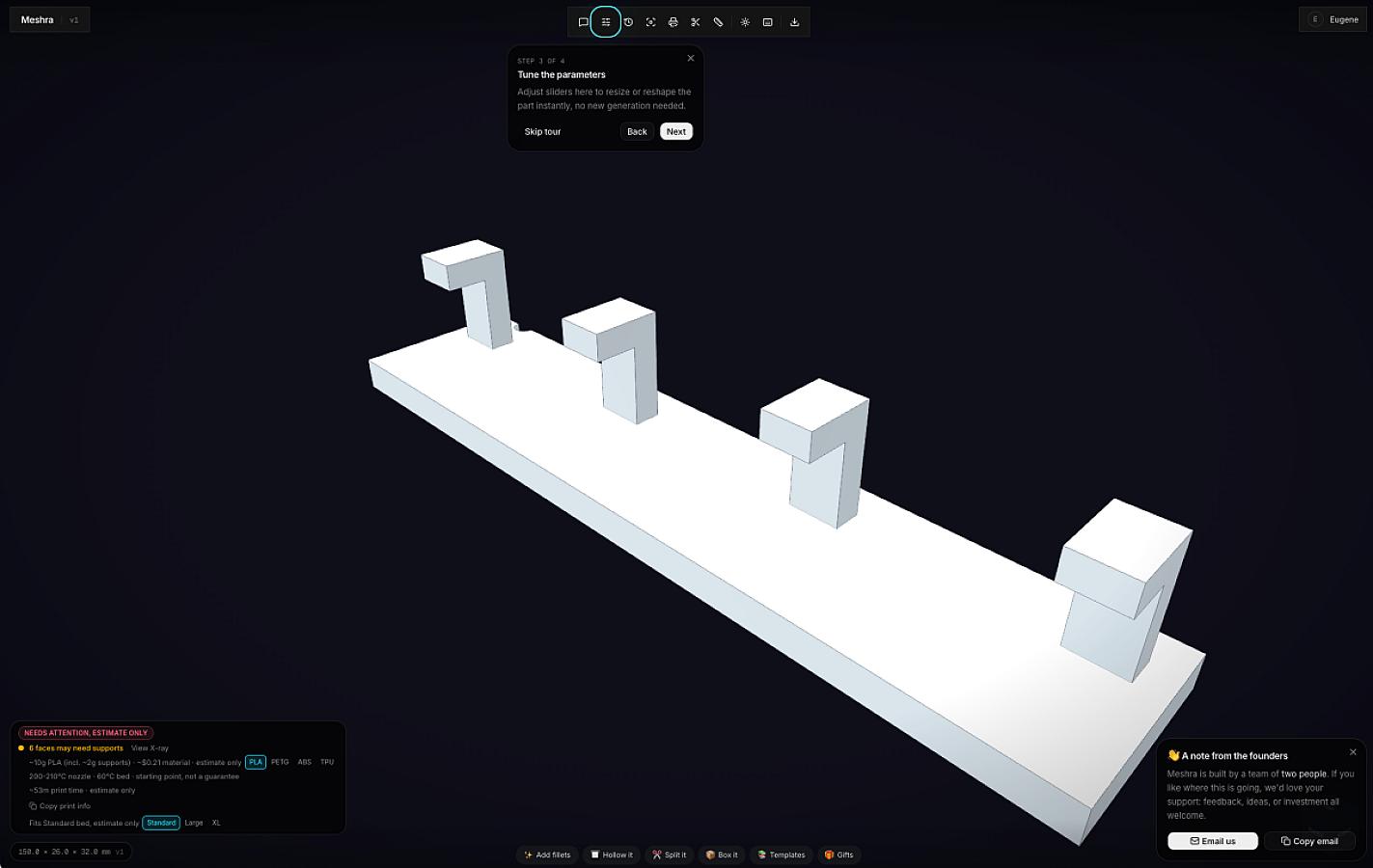
Task: Open Templates
Action: click(782, 854)
